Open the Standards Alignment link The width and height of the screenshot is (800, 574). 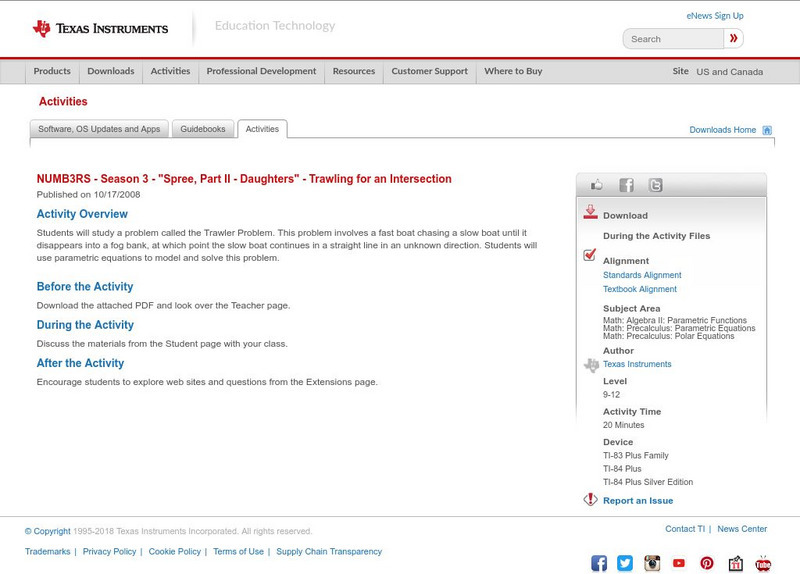tap(642, 275)
